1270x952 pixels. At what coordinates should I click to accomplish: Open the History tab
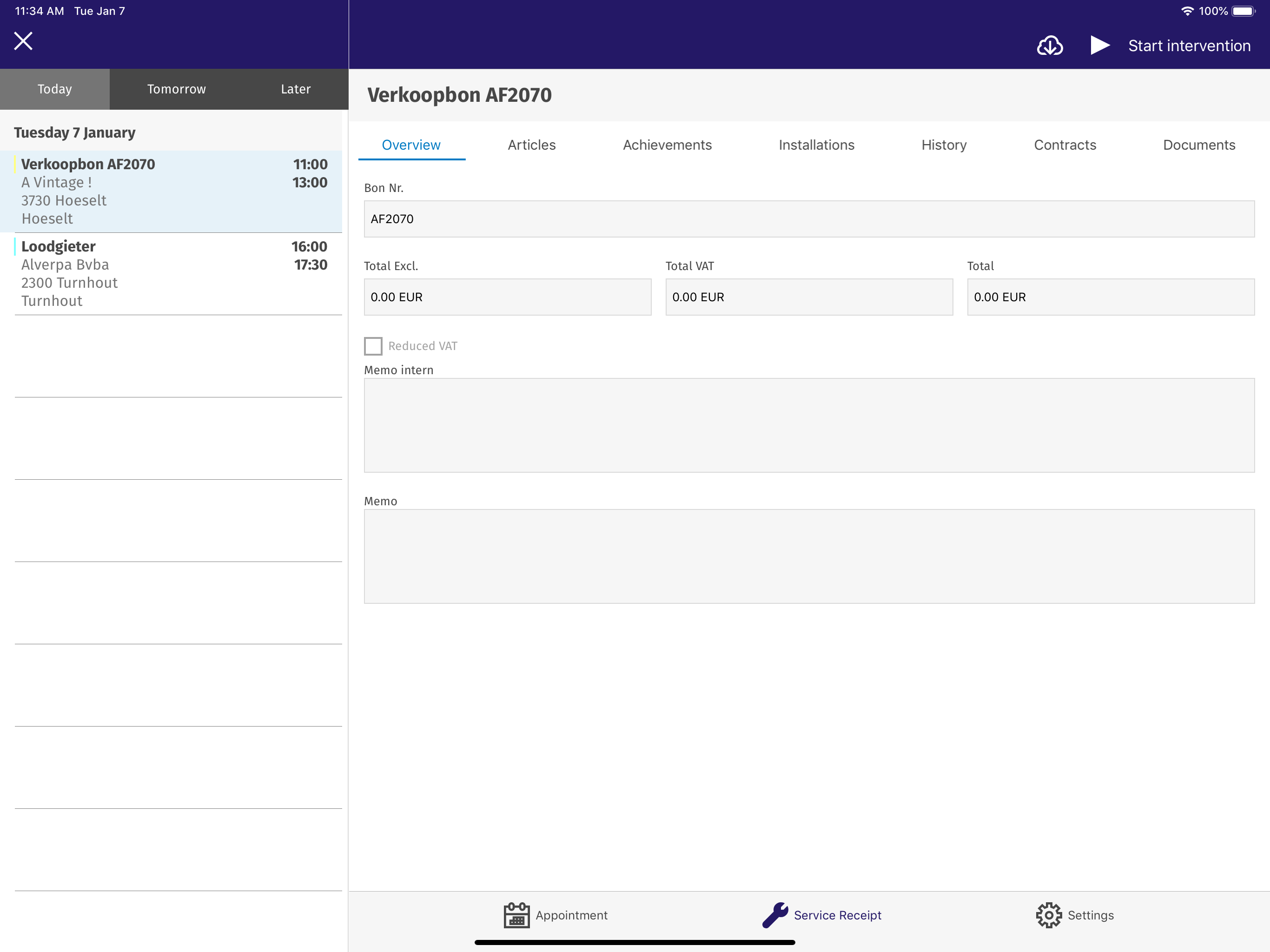pos(944,145)
